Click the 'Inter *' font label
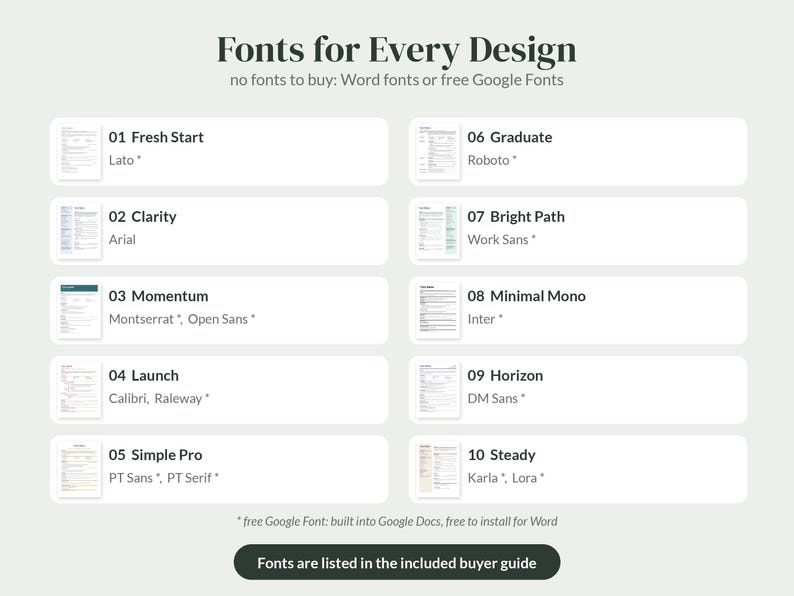The height and width of the screenshot is (596, 794). (485, 319)
